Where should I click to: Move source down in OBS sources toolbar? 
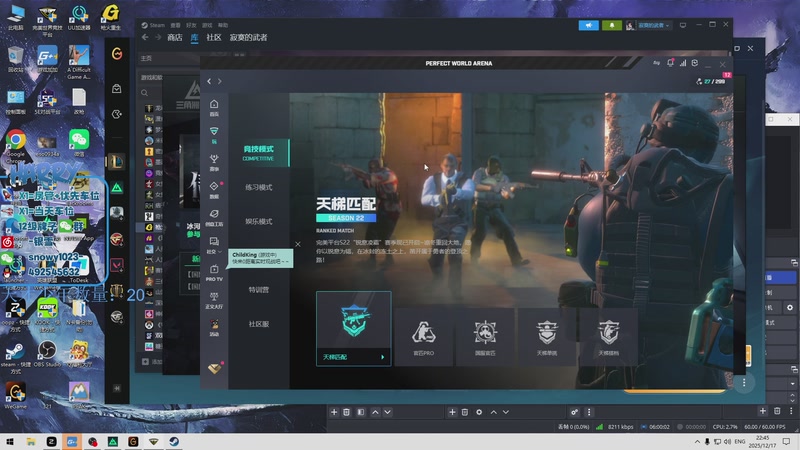click(506, 412)
